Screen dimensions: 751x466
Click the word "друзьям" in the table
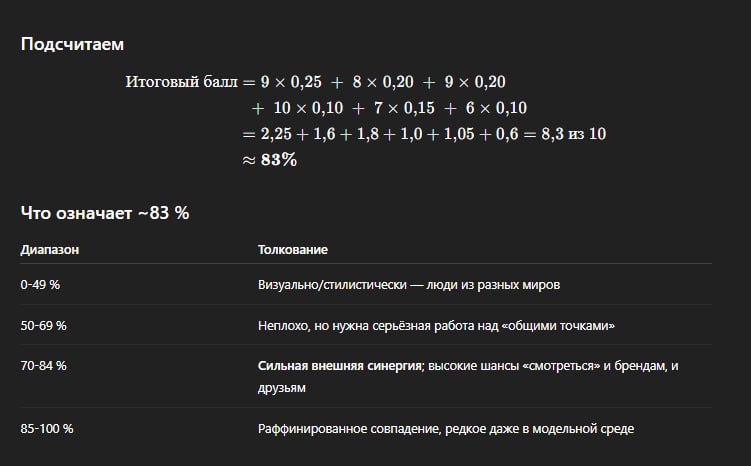click(282, 388)
